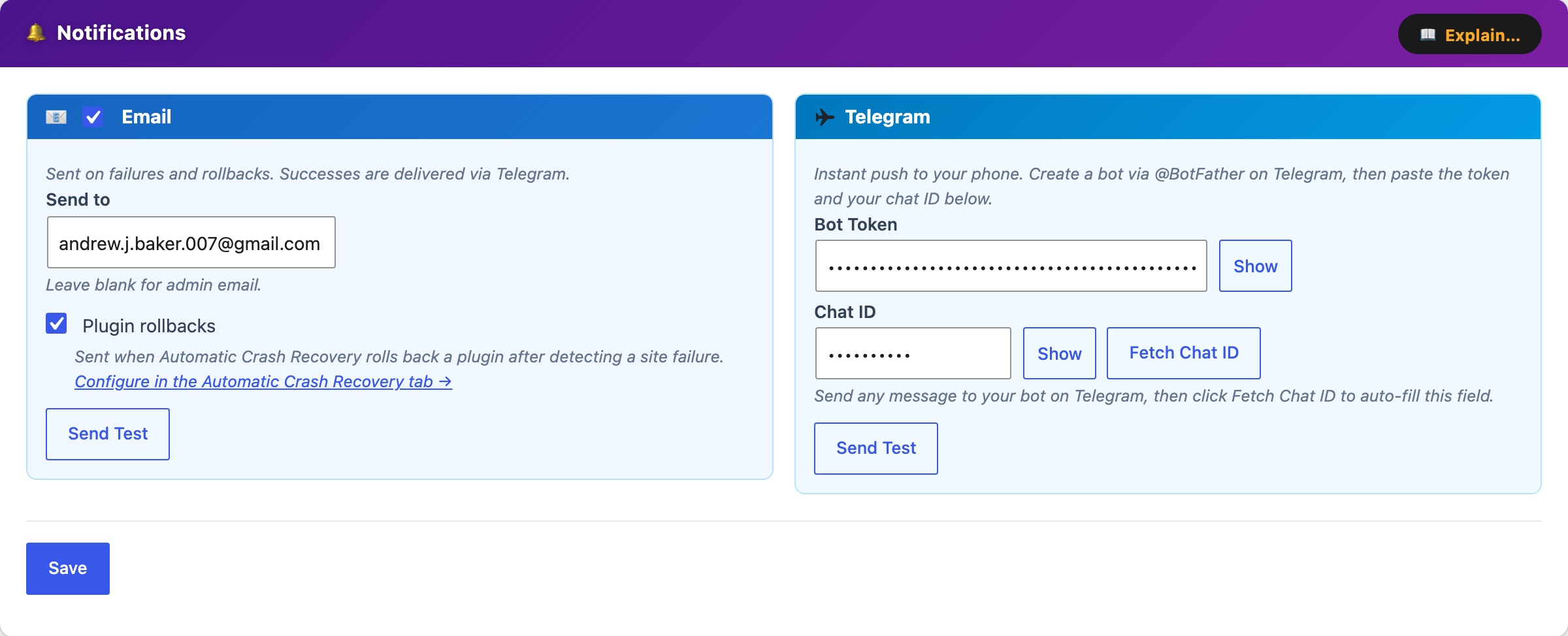Click the Fetch Chat ID button
The height and width of the screenshot is (636, 1568).
click(1183, 353)
